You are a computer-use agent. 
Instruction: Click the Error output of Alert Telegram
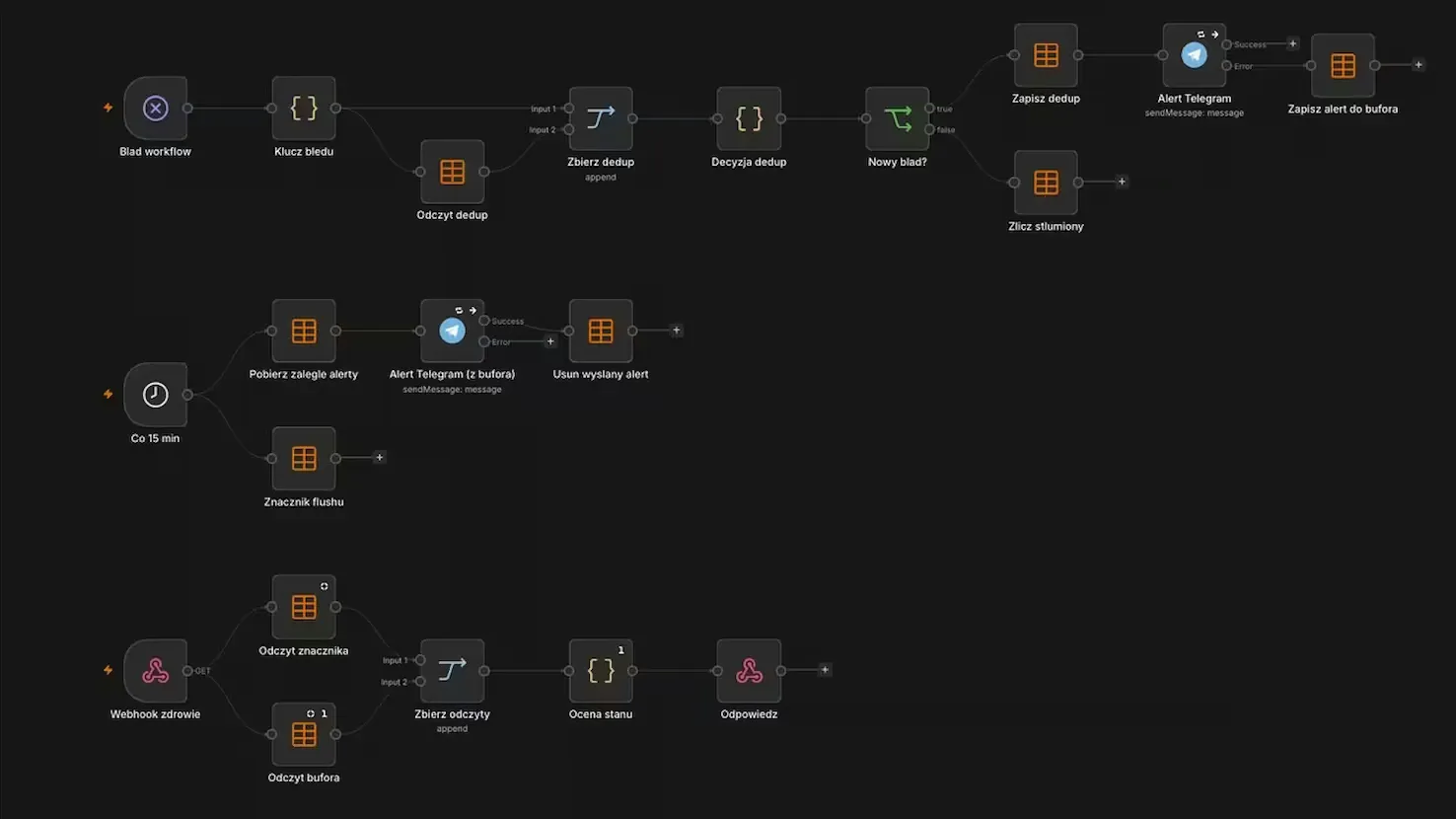click(1226, 66)
